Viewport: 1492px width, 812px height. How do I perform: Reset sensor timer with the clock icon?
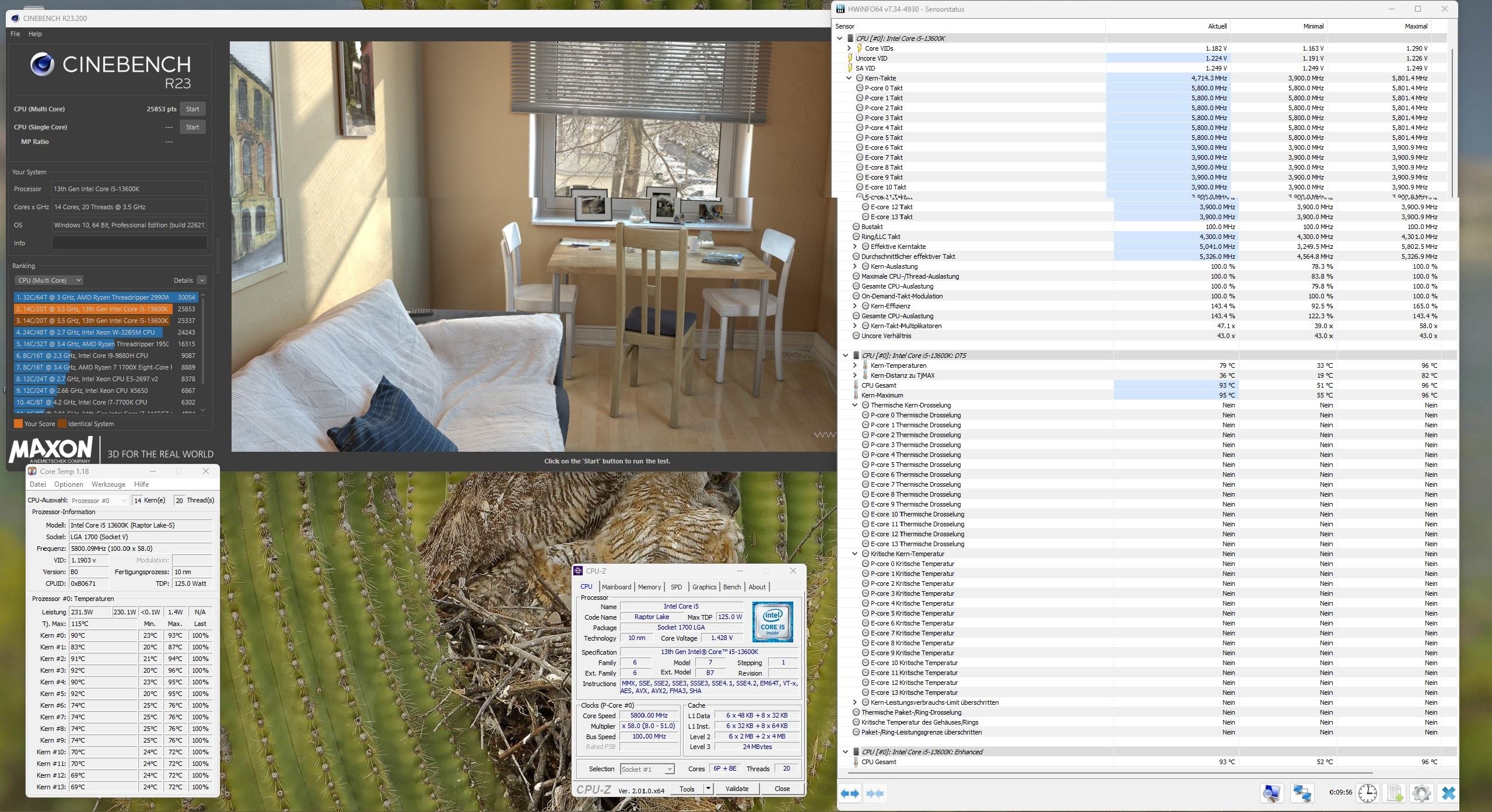coord(1368,793)
